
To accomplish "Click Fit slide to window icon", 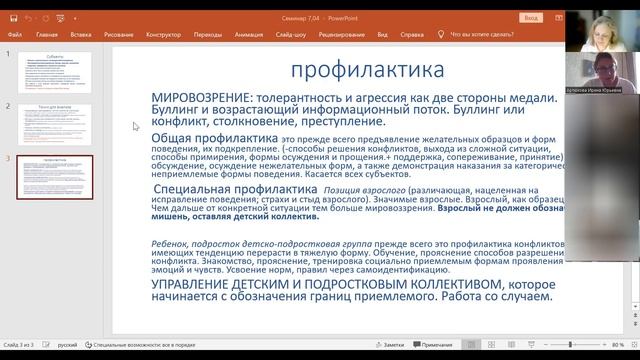I will [x=634, y=345].
